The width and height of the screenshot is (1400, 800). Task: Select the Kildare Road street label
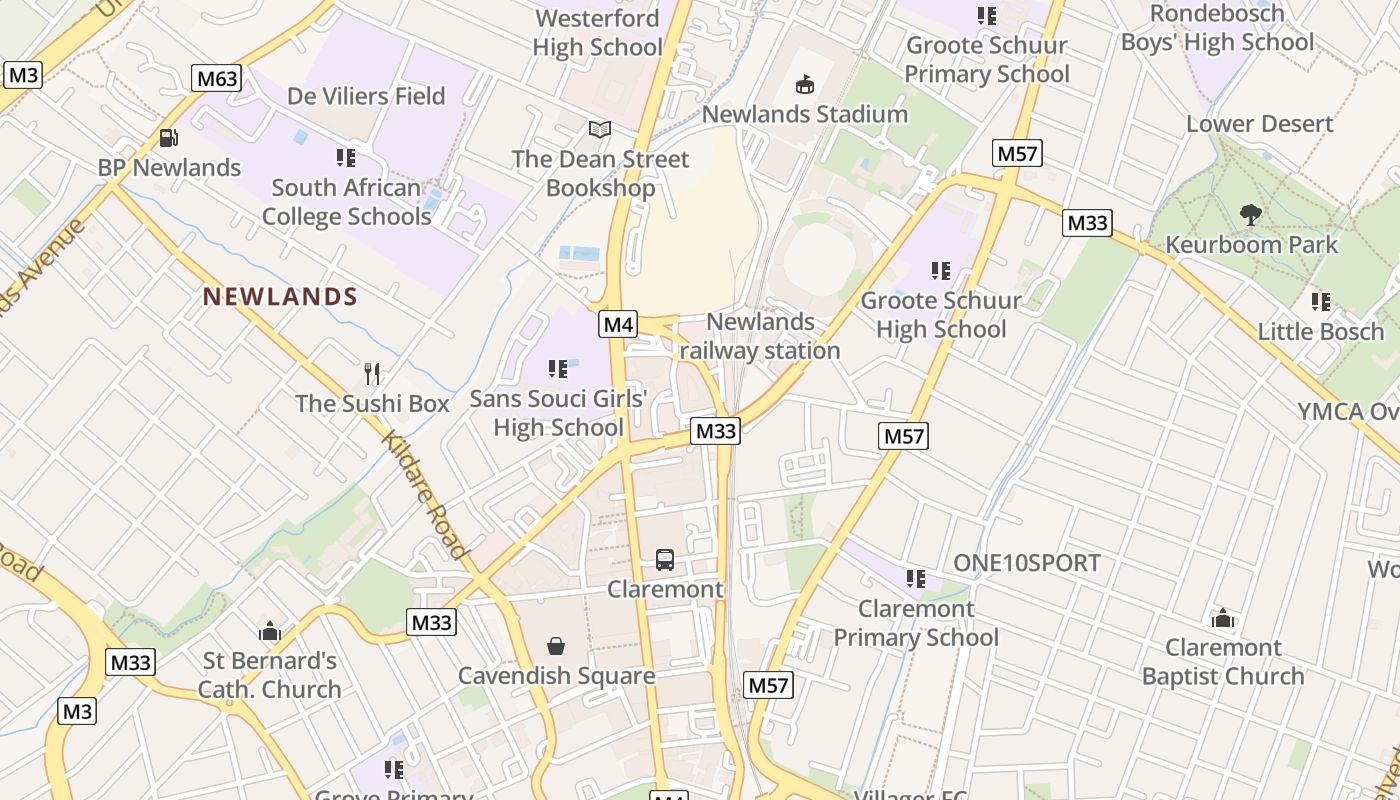click(426, 496)
